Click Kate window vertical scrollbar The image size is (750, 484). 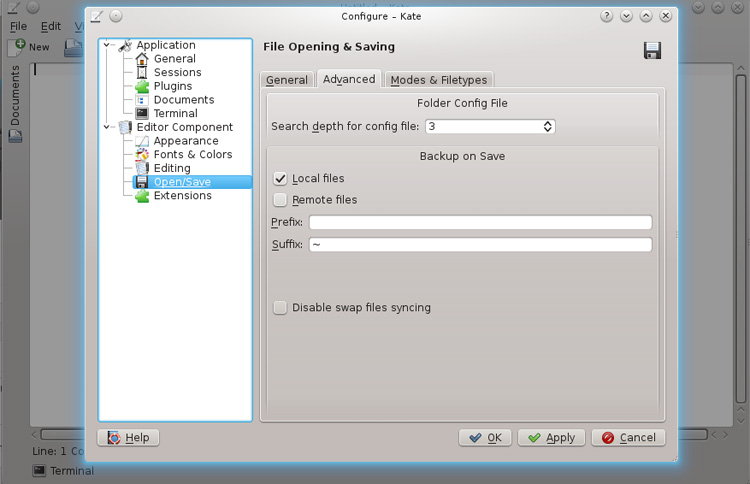[740, 237]
